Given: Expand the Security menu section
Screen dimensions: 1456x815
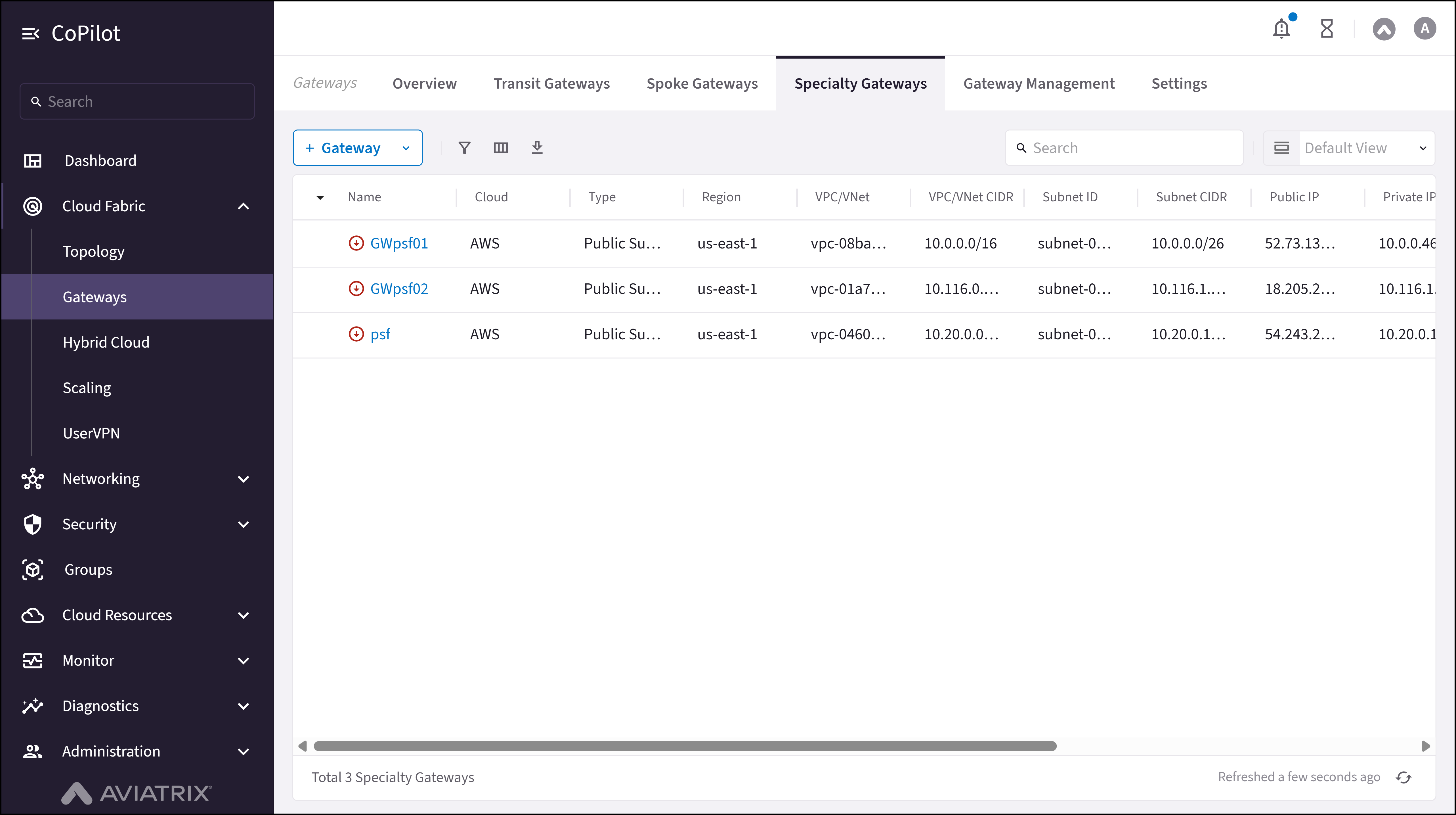Looking at the screenshot, I should (x=244, y=524).
